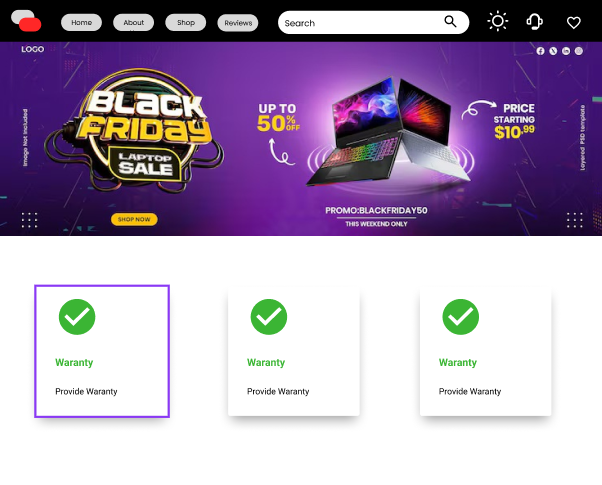
Task: Open customer support headset icon
Action: (x=535, y=21)
